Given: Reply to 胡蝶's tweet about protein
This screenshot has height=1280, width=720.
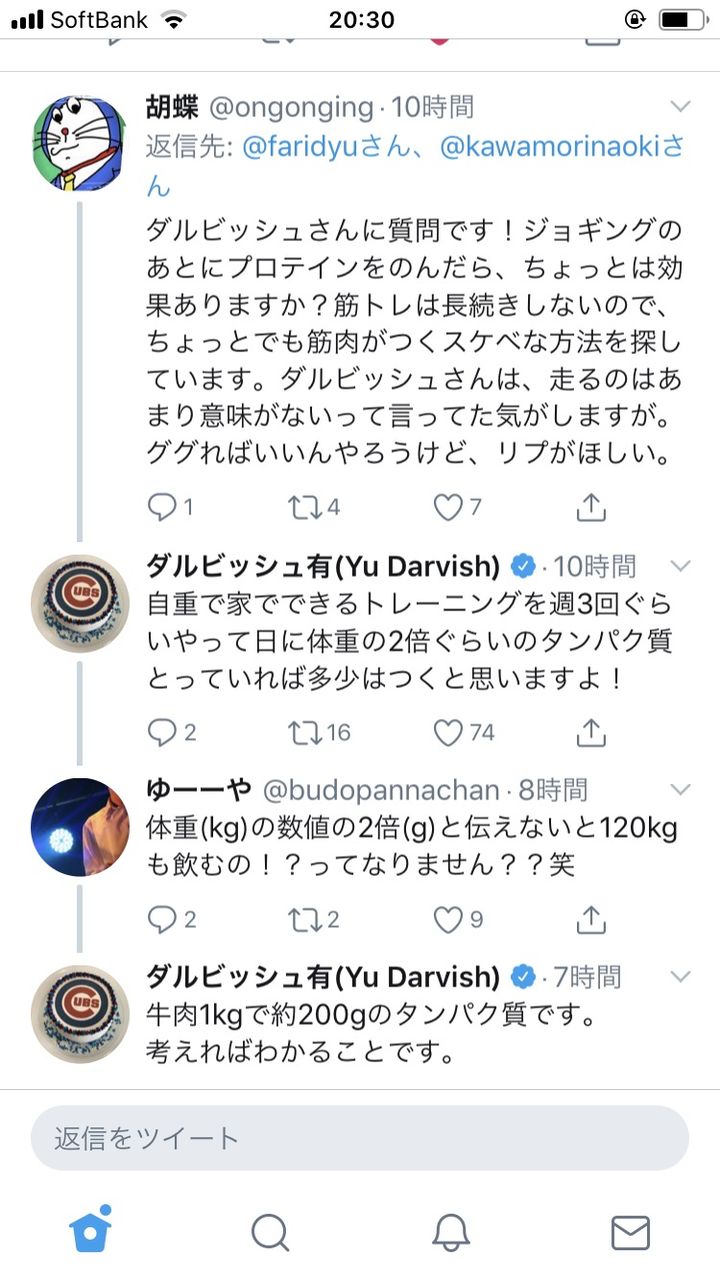Looking at the screenshot, I should pyautogui.click(x=162, y=508).
